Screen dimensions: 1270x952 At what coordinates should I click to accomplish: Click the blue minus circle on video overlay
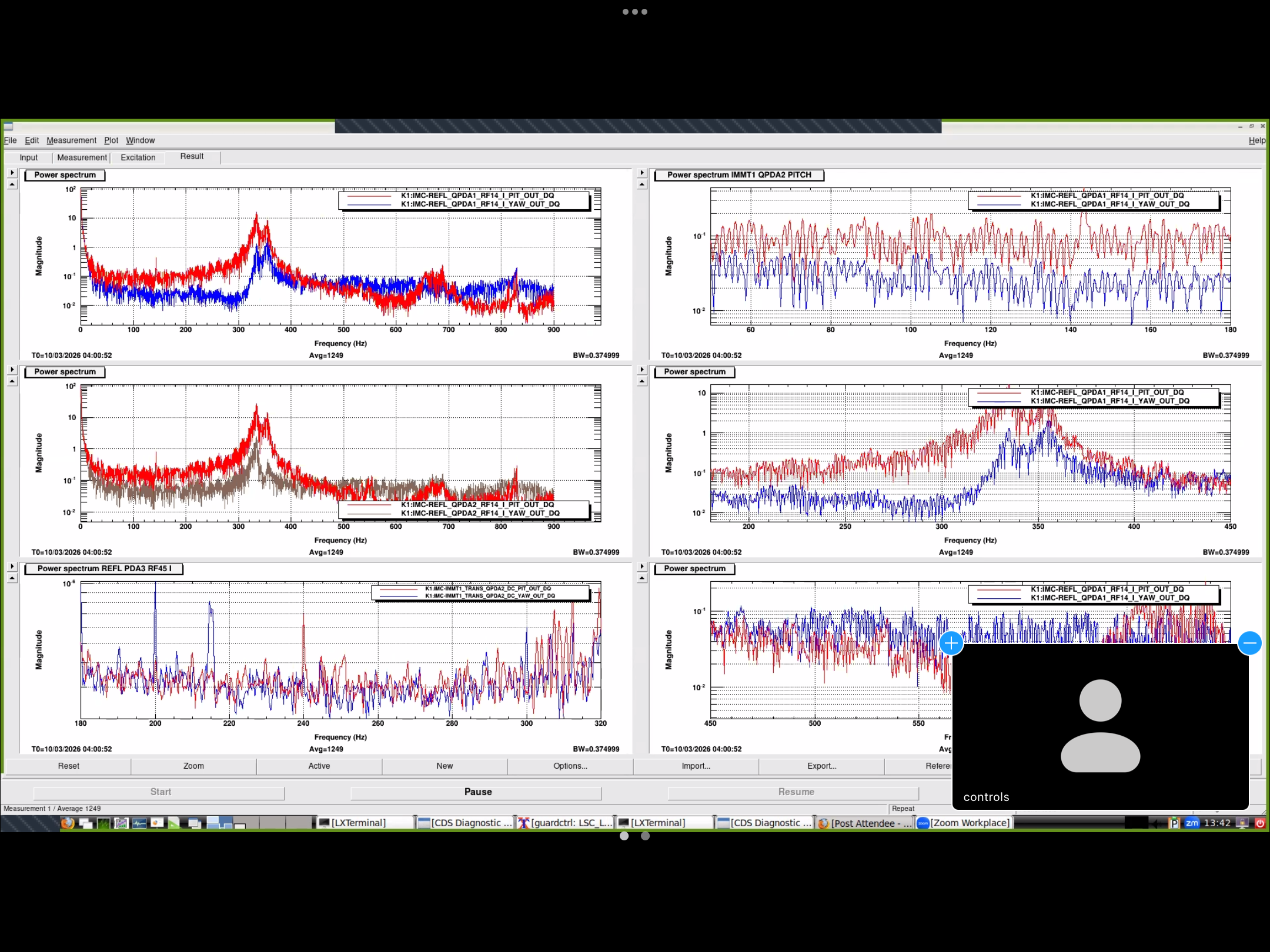tap(1249, 643)
